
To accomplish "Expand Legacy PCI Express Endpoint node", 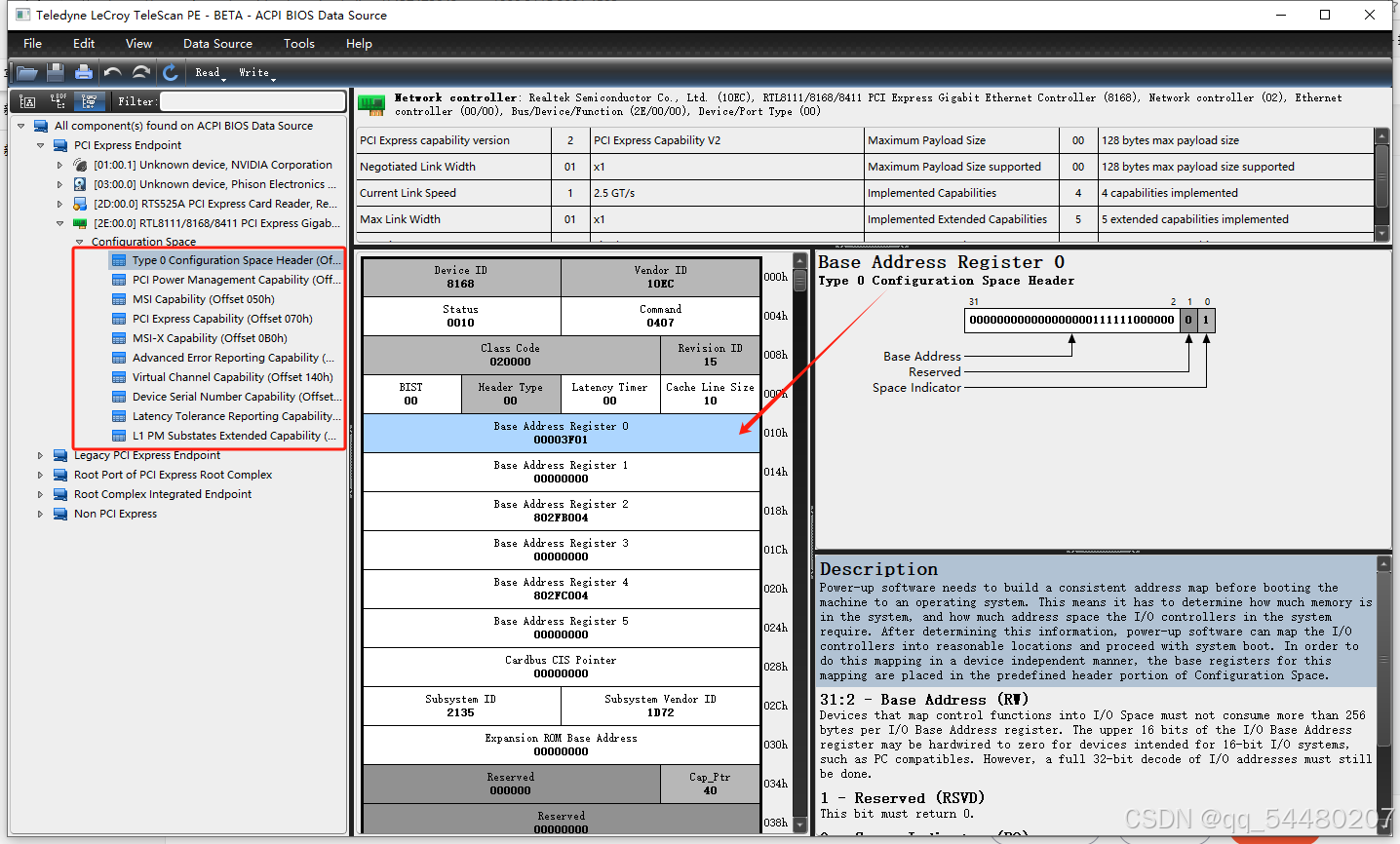I will 41,455.
